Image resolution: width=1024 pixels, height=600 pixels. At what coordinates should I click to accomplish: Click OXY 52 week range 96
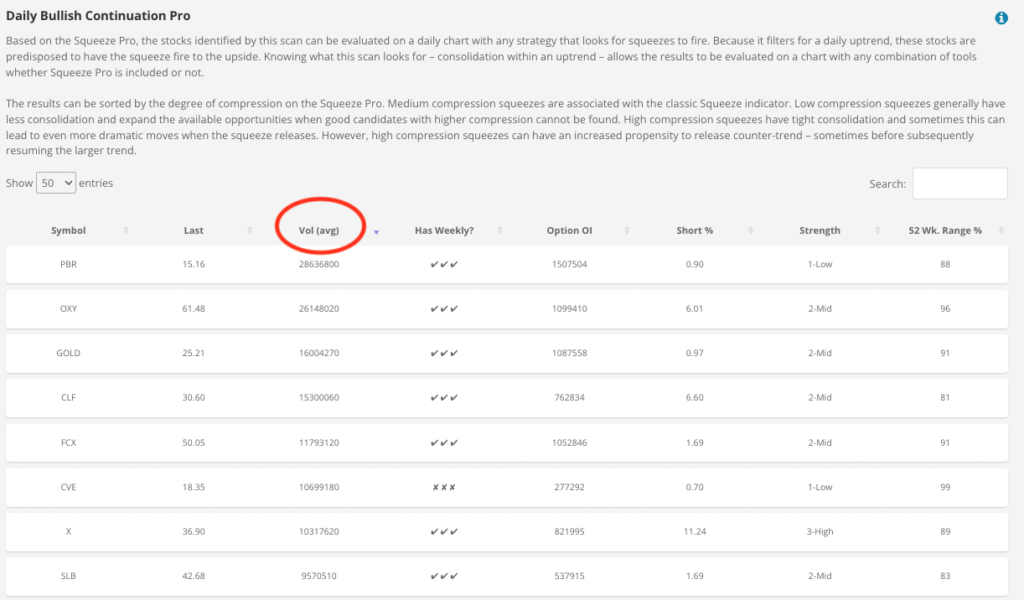[945, 309]
